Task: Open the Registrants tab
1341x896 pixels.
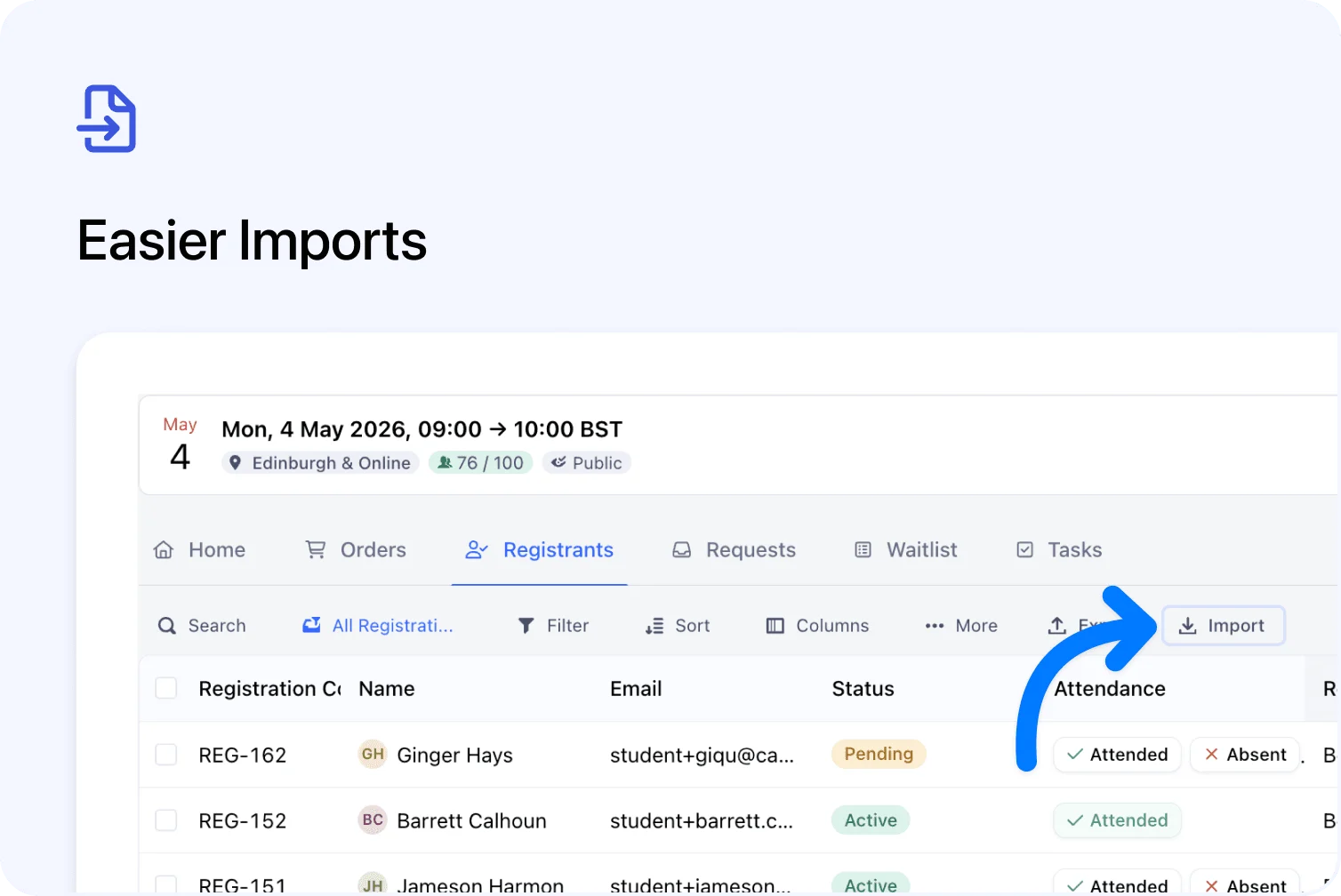Action: click(540, 550)
